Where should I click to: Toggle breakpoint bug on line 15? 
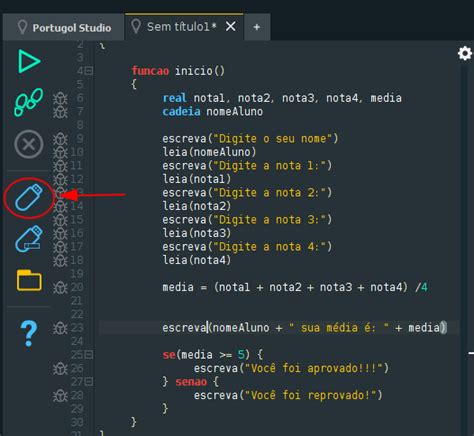tap(60, 220)
